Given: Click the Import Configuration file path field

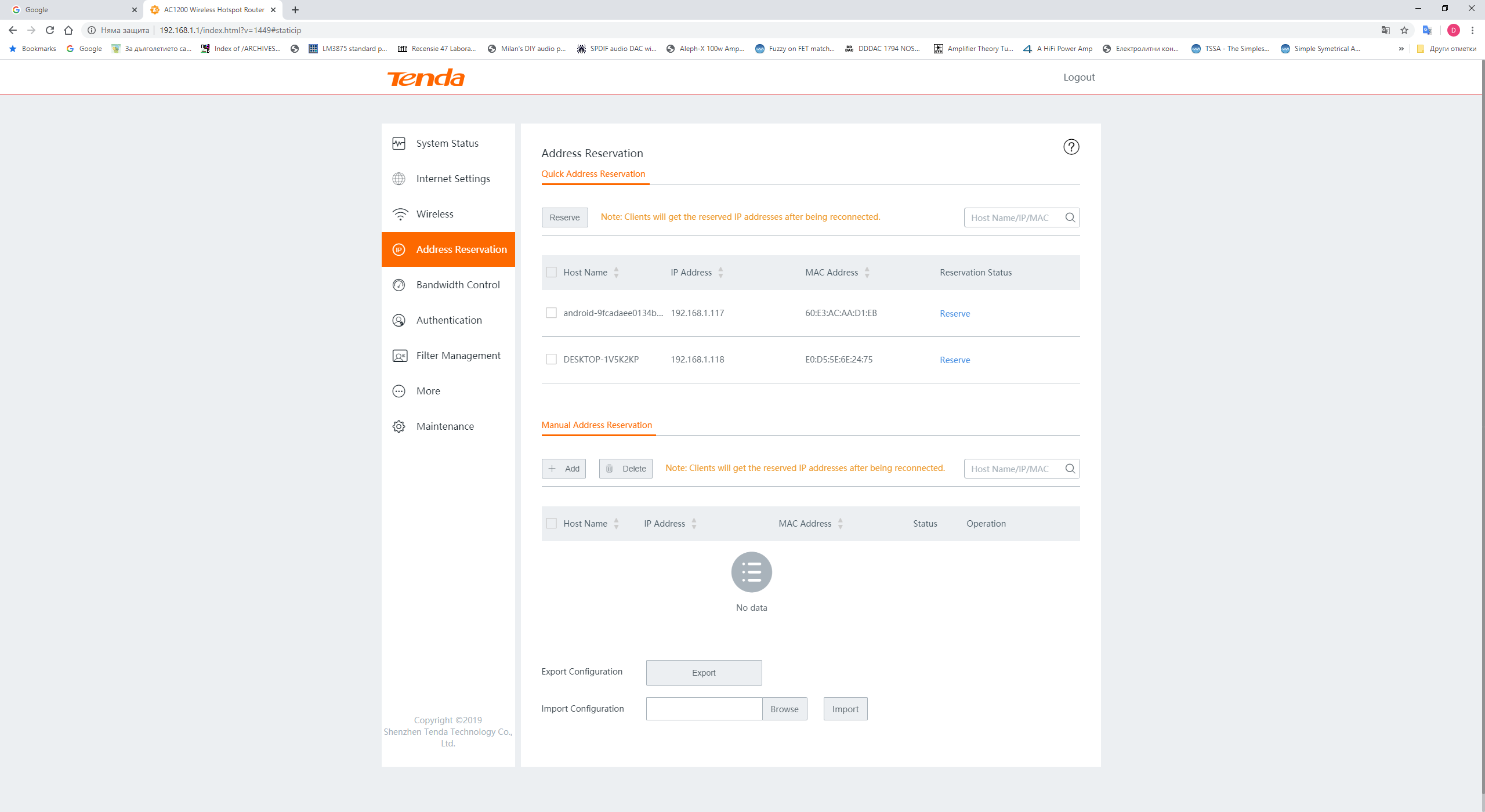Looking at the screenshot, I should [704, 709].
